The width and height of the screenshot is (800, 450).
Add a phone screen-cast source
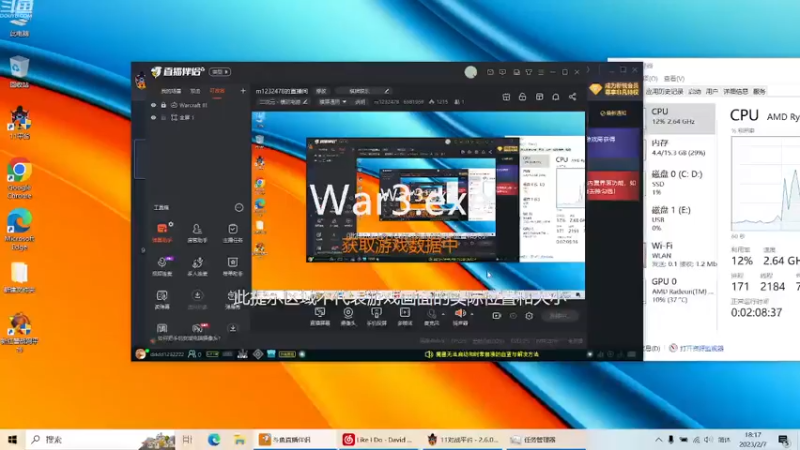tap(377, 316)
